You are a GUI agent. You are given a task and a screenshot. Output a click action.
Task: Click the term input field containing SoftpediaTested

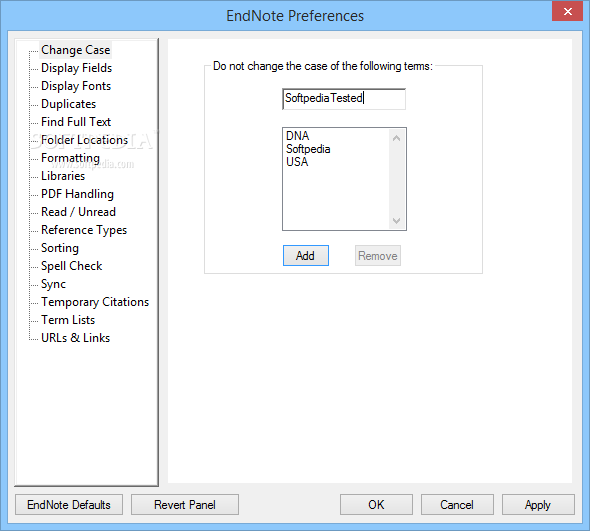tap(344, 99)
